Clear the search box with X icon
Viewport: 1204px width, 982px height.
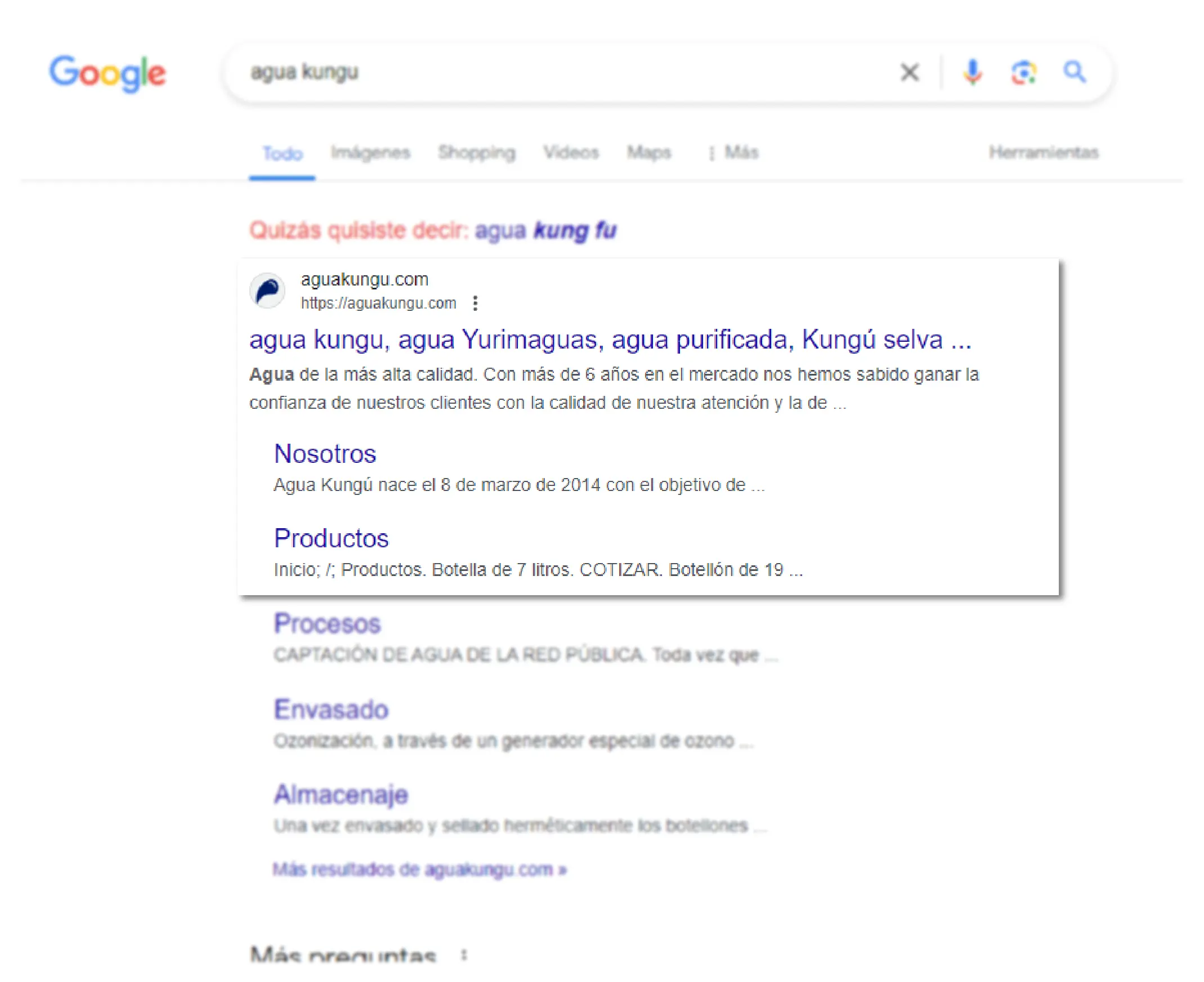point(910,72)
